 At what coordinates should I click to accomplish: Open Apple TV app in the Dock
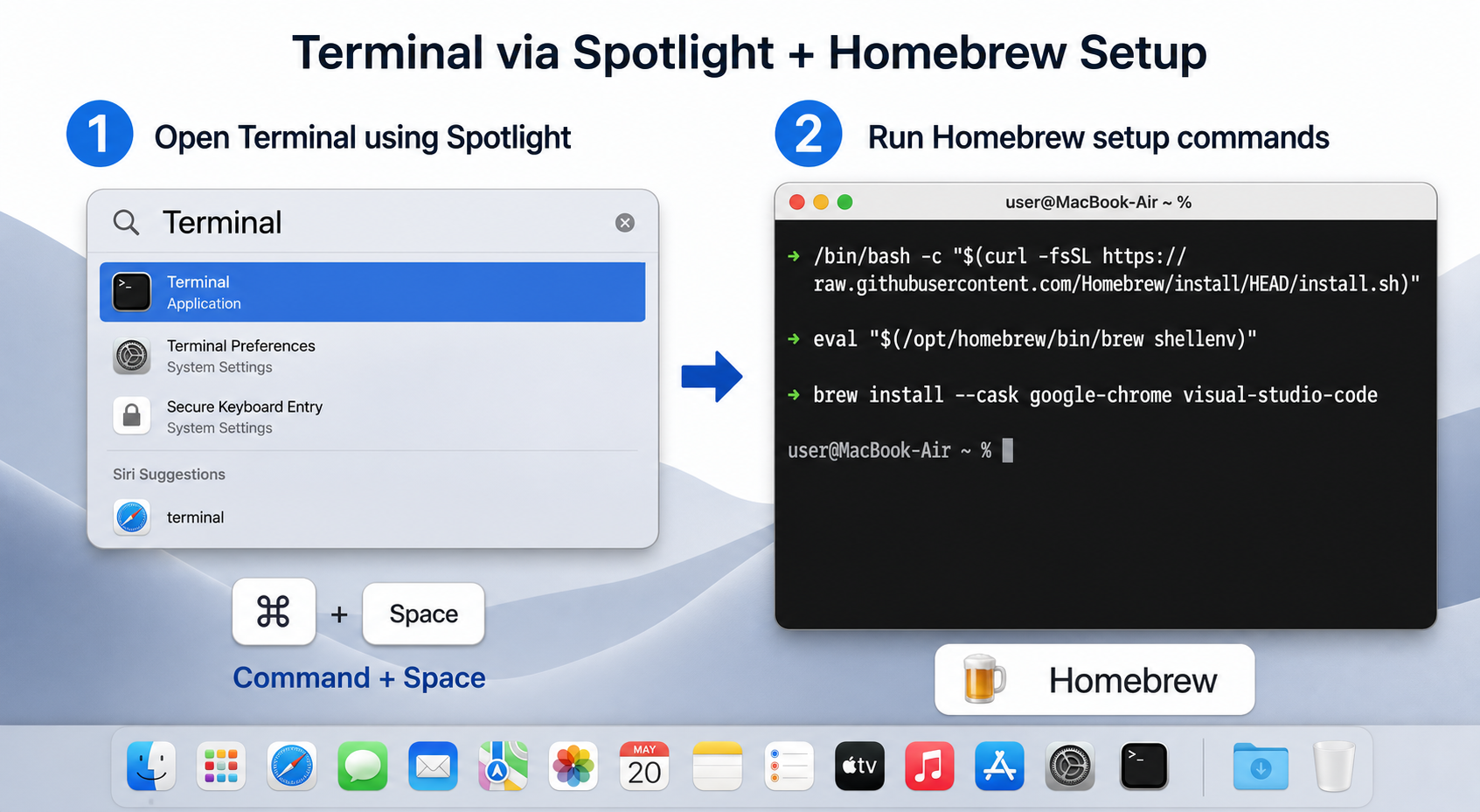point(859,767)
